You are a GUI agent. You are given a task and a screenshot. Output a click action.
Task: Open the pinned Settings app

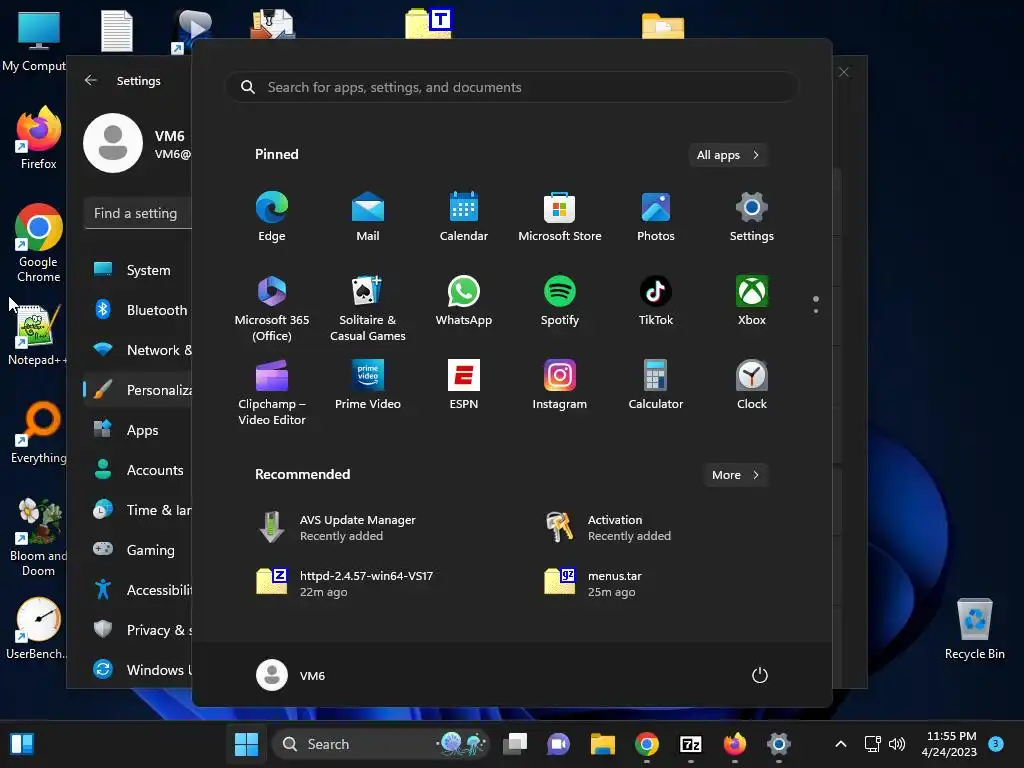752,216
